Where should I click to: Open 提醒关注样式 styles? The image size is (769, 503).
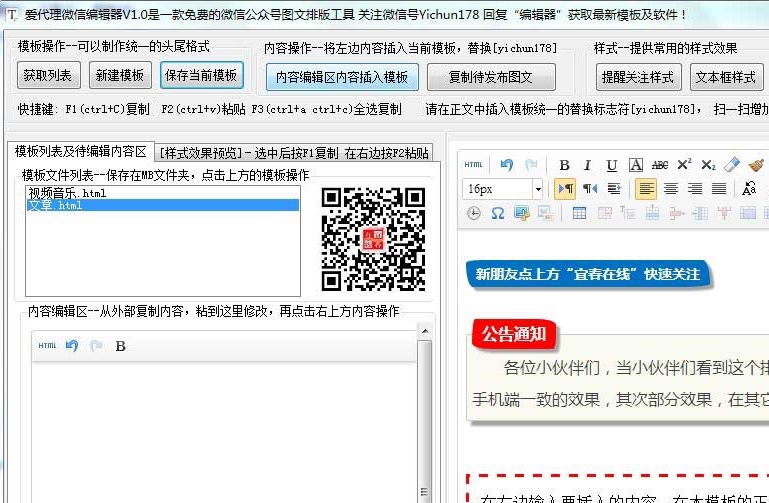tap(639, 77)
